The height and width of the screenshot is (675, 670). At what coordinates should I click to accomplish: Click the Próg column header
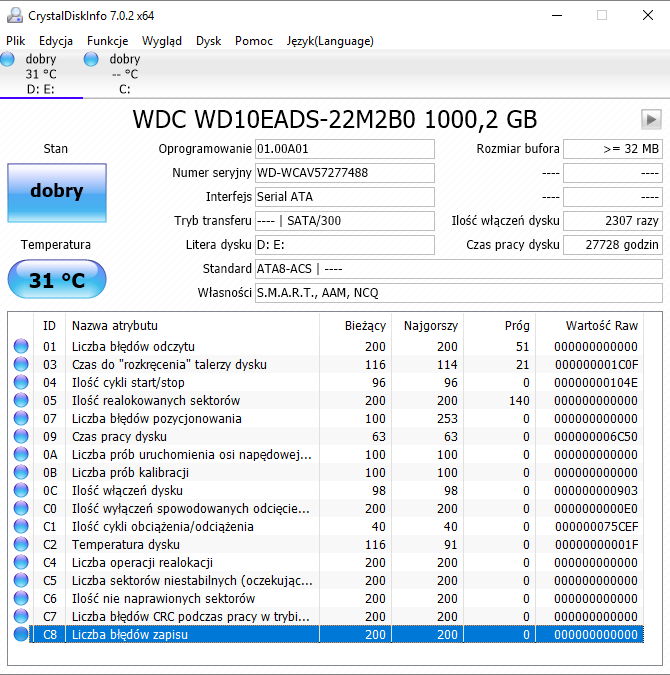499,325
